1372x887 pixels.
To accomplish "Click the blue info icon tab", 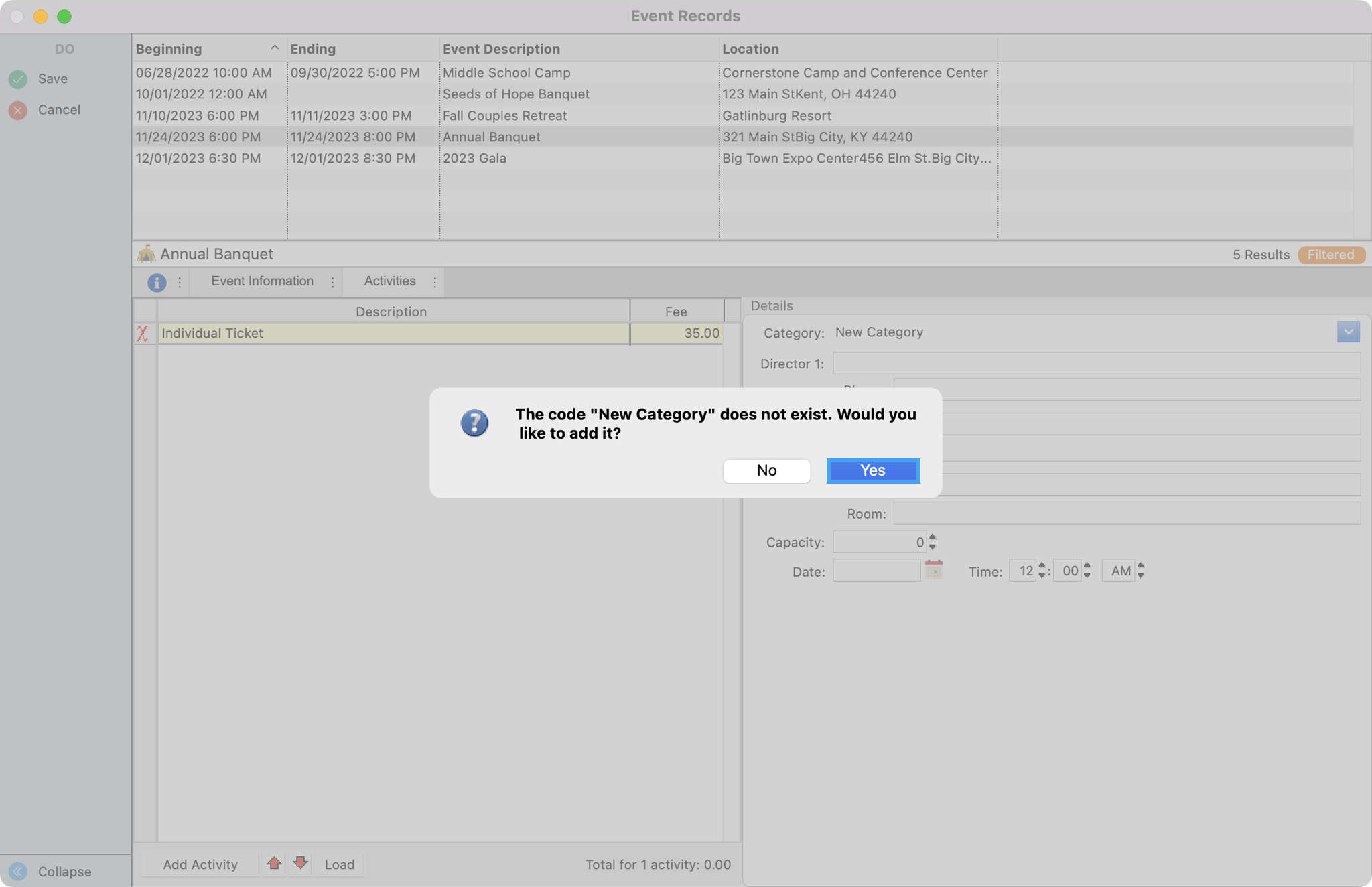I will tap(157, 283).
